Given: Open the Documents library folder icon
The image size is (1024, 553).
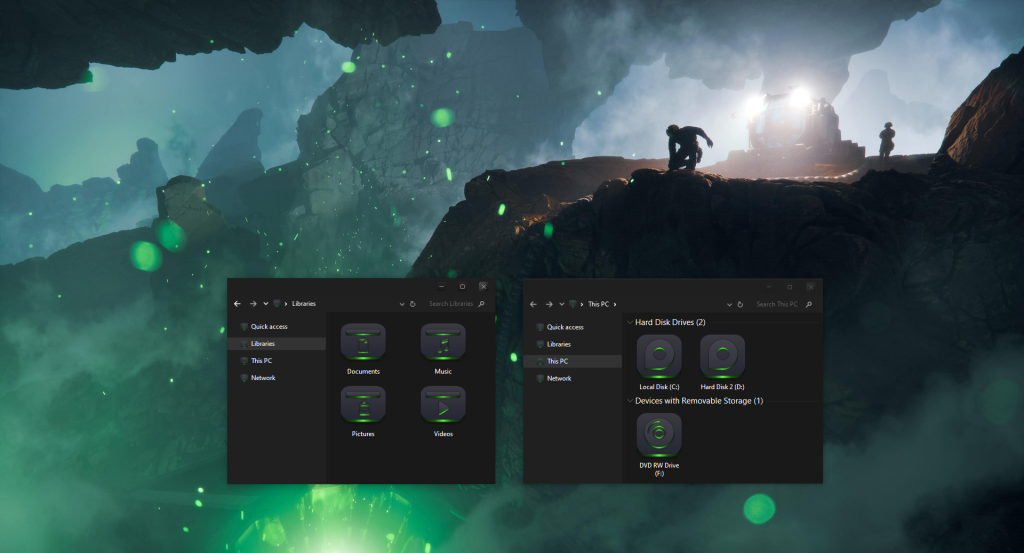Looking at the screenshot, I should tap(363, 345).
